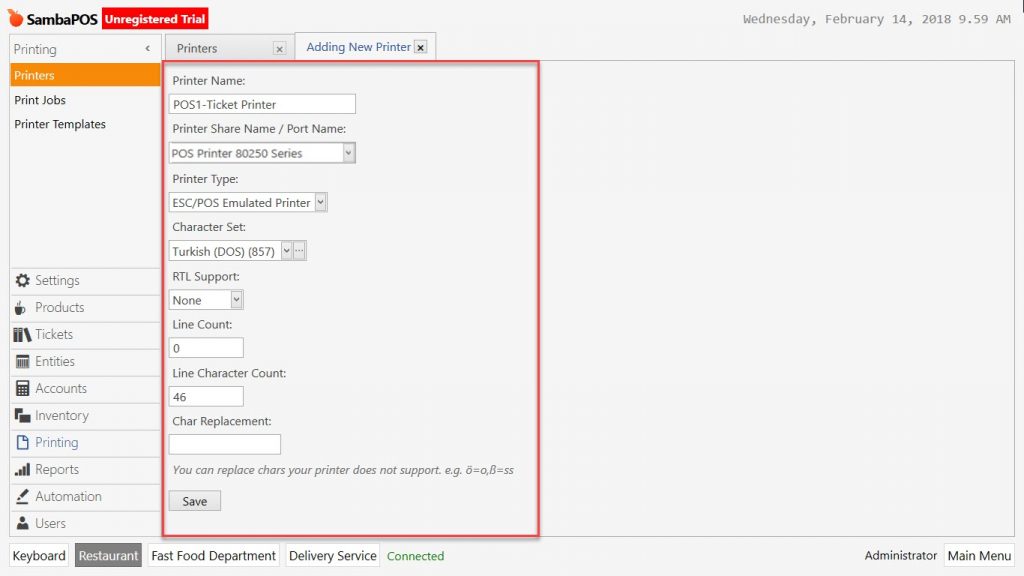Click the SambaPOS apple logo icon

(x=15, y=18)
